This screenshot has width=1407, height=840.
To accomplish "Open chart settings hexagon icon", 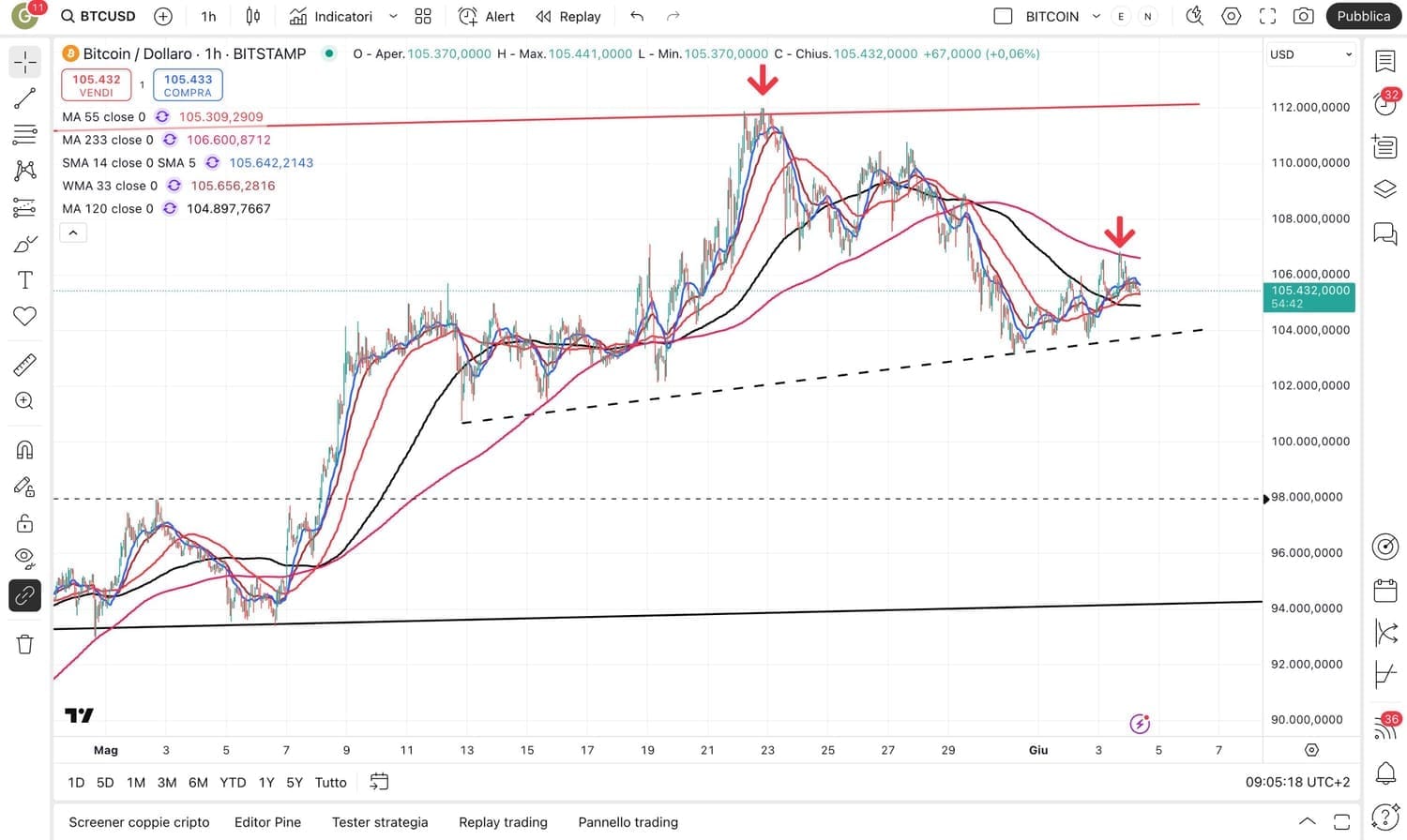I will (1232, 16).
